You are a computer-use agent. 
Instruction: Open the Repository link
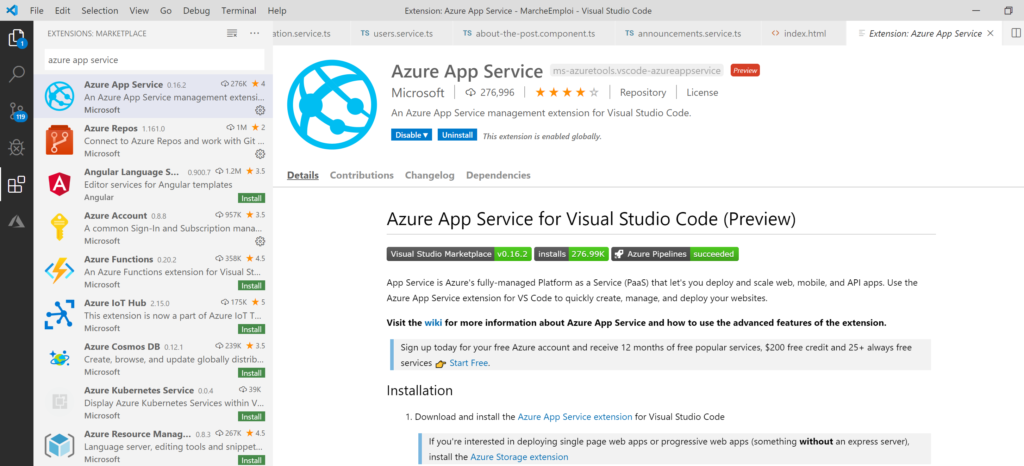(643, 93)
